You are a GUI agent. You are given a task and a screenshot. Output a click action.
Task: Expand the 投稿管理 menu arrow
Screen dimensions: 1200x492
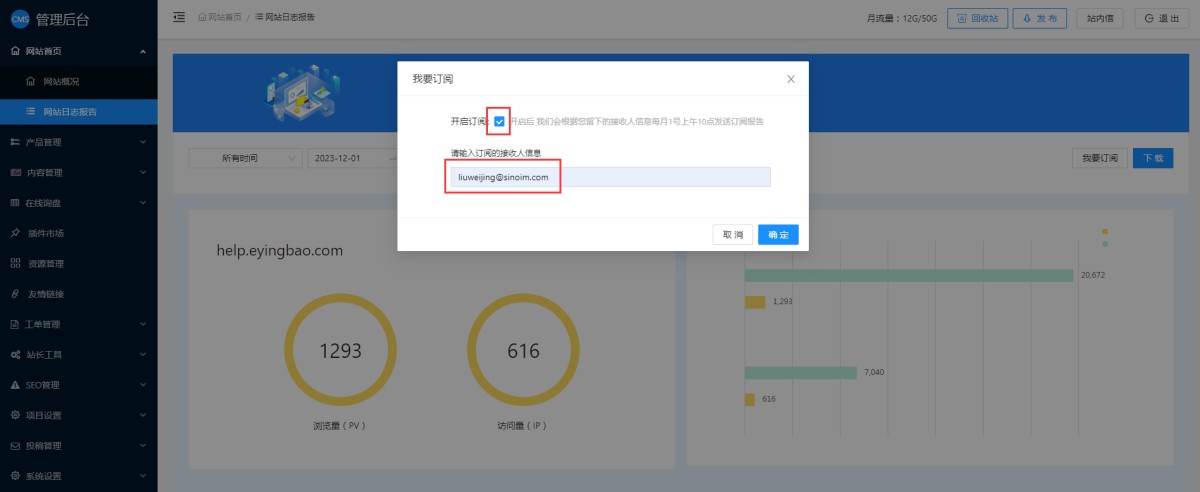pos(143,445)
